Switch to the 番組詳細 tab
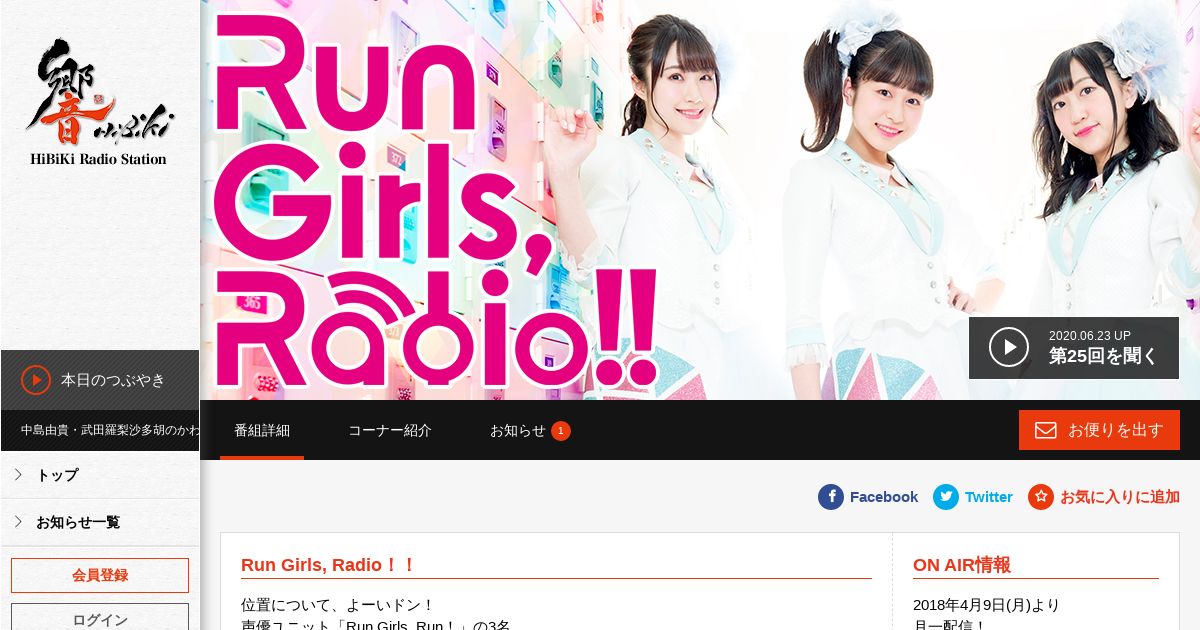This screenshot has height=630, width=1200. point(262,430)
